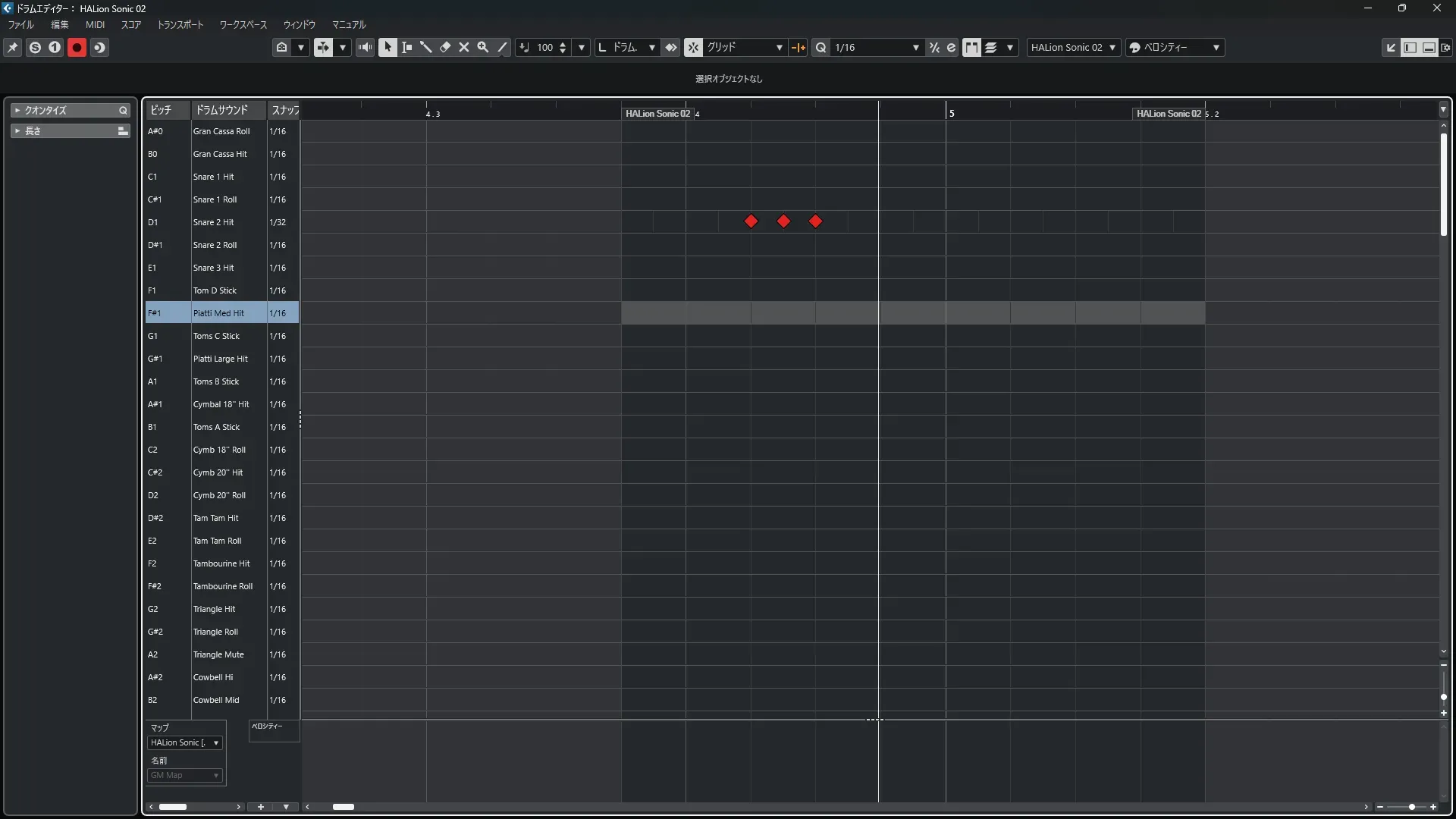This screenshot has height=819, width=1456.
Task: Select the Piatti Med Hit drum row
Action: tap(218, 313)
